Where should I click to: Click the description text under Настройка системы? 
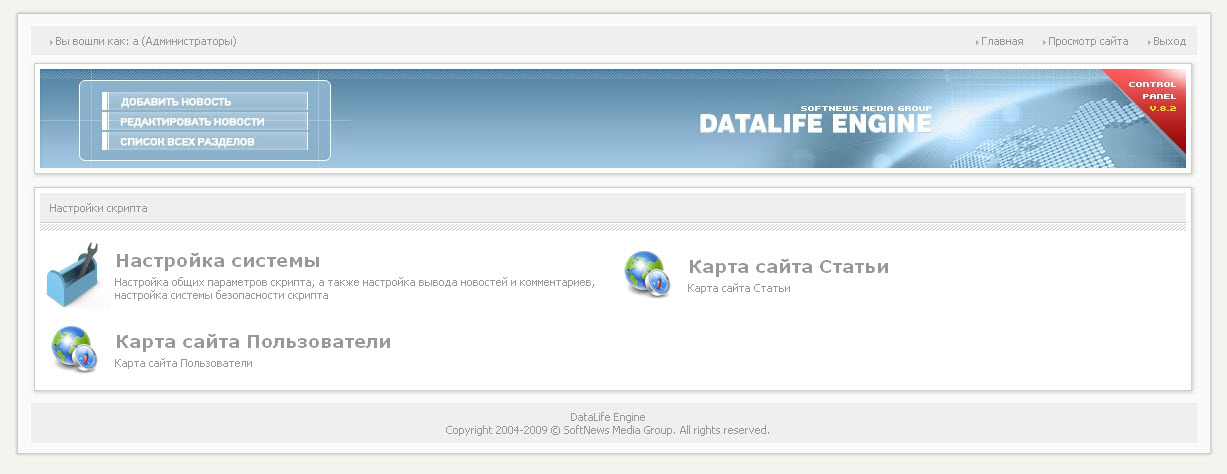(355, 289)
